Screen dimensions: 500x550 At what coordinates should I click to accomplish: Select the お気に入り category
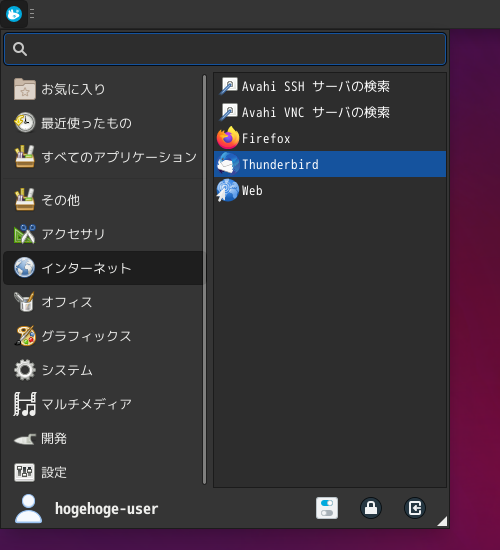point(103,89)
